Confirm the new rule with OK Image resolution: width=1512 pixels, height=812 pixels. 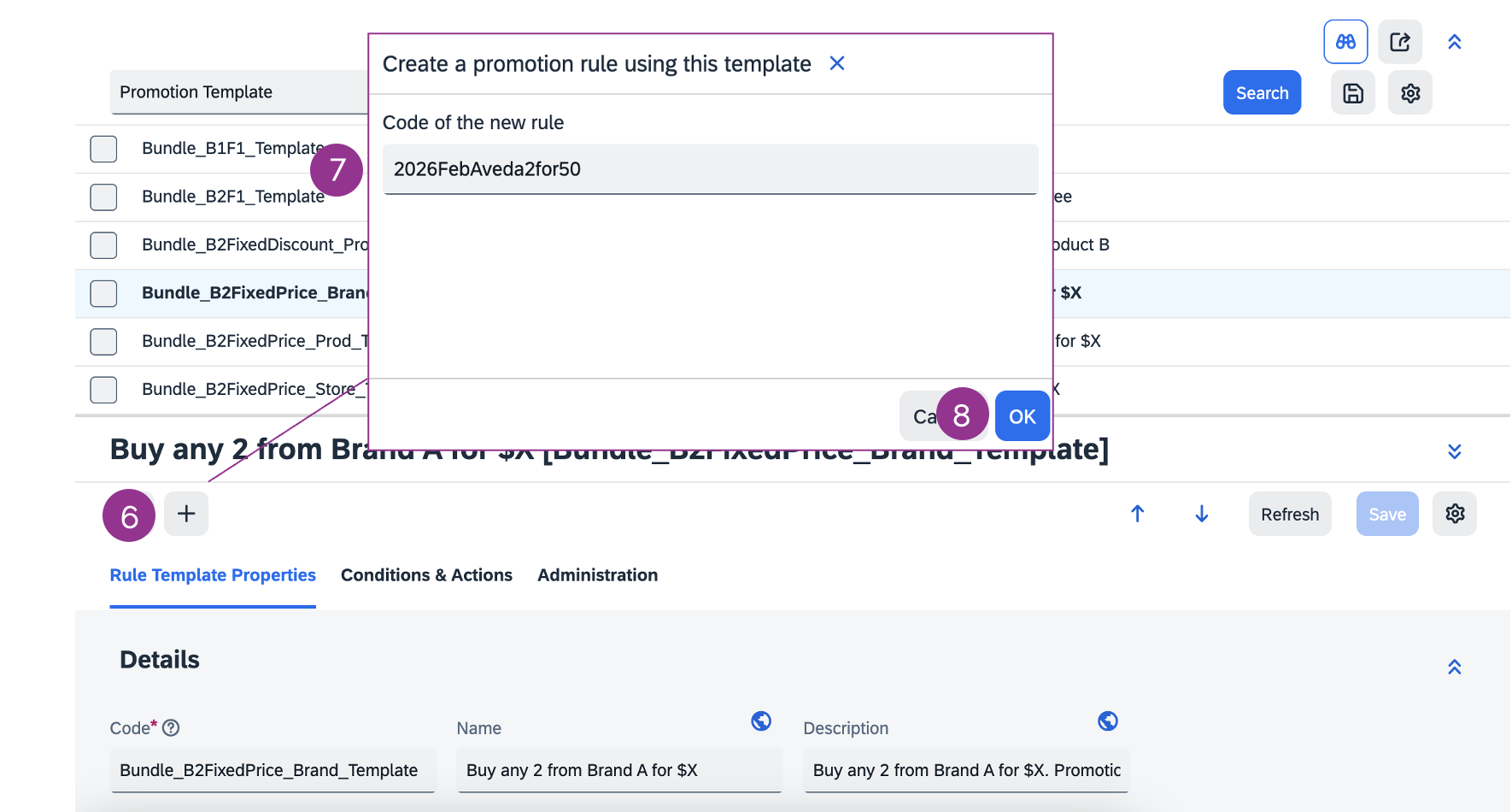(x=1022, y=416)
